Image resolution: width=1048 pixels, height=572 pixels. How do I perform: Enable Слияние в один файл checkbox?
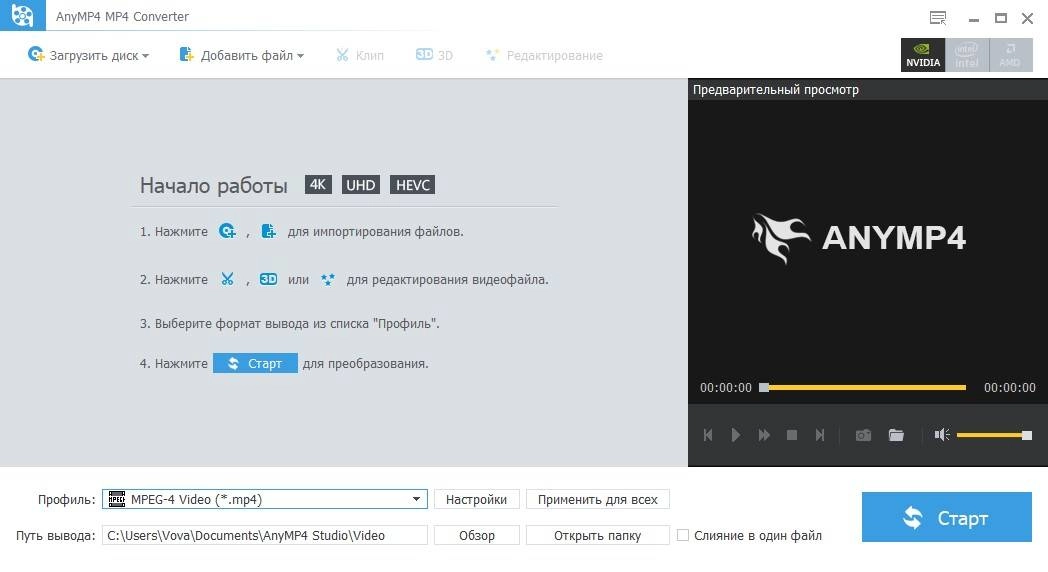pos(682,535)
